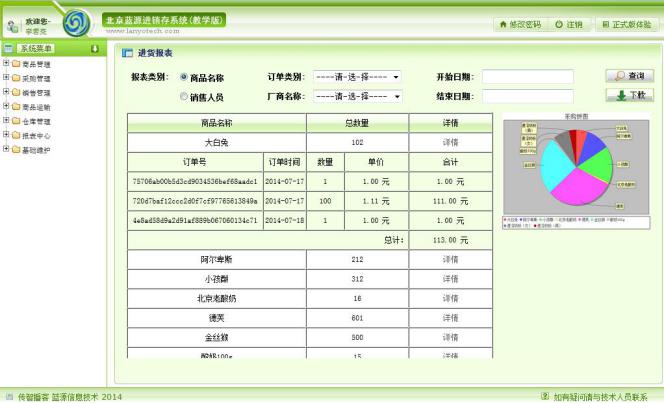Expand the 报表中心 tree node
The image size is (664, 403).
(6, 135)
